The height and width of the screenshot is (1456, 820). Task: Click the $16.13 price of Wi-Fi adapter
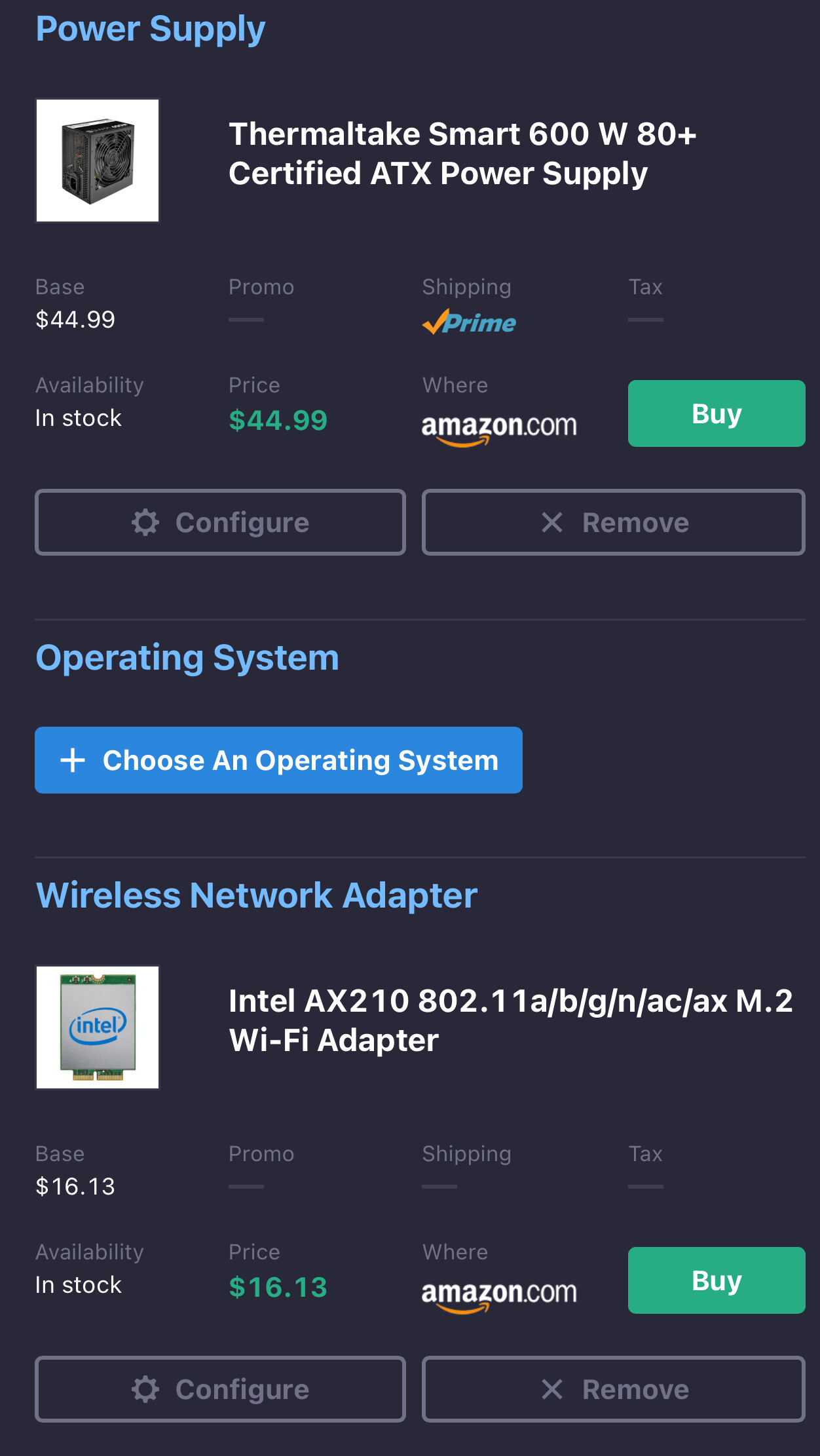278,1288
